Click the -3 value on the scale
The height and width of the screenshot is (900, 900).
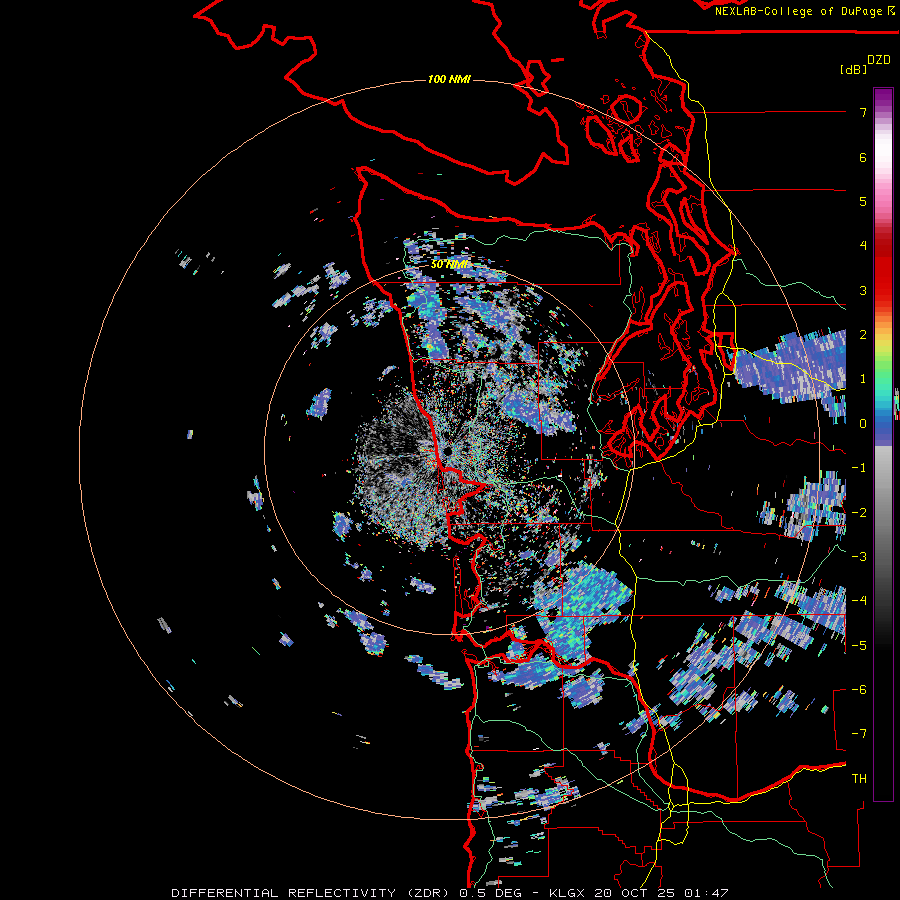coord(859,557)
